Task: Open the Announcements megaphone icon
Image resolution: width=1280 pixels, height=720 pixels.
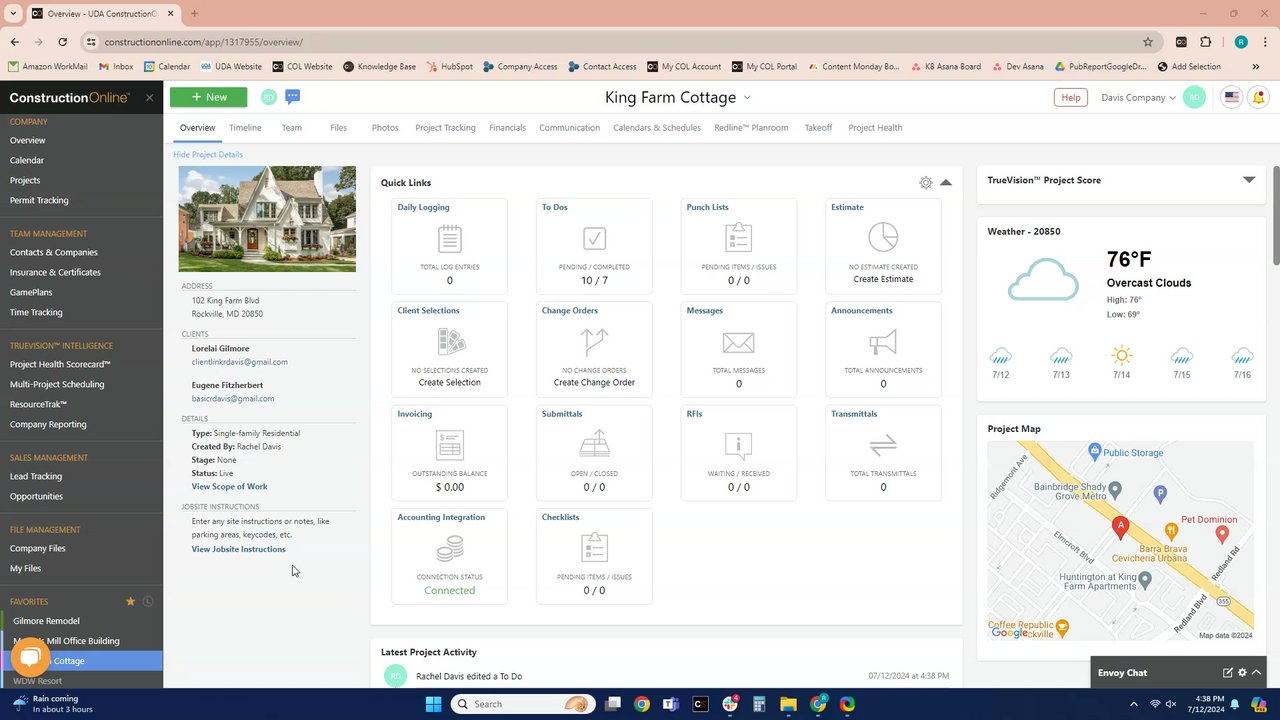Action: [x=883, y=342]
